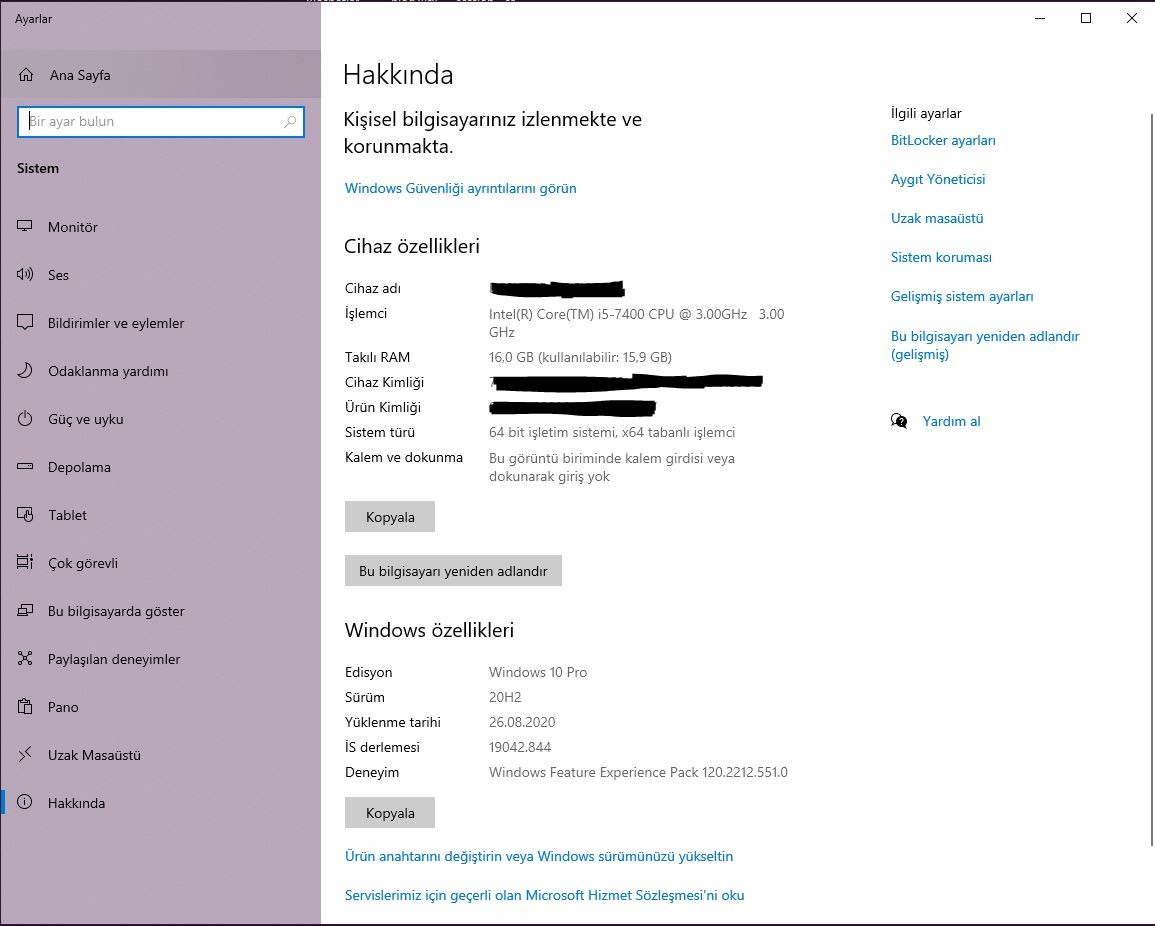The width and height of the screenshot is (1155, 926).
Task: Click the Tablet icon in sidebar
Action: 25,514
